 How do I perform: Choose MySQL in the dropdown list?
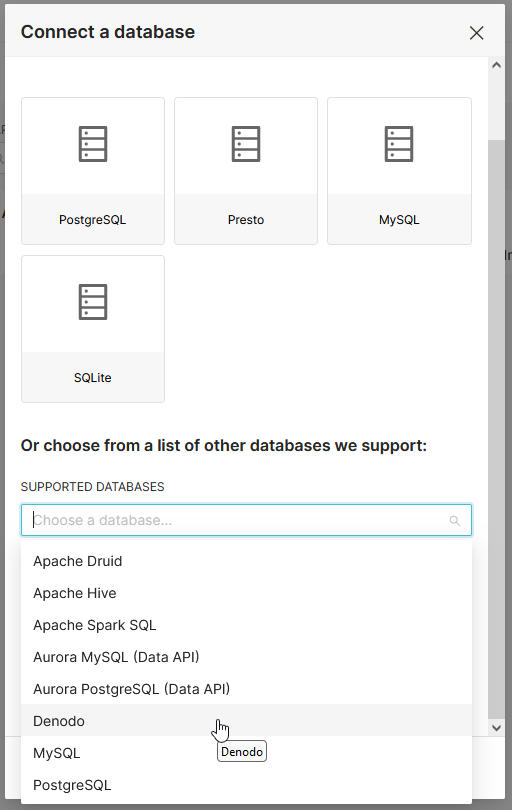pyautogui.click(x=246, y=753)
